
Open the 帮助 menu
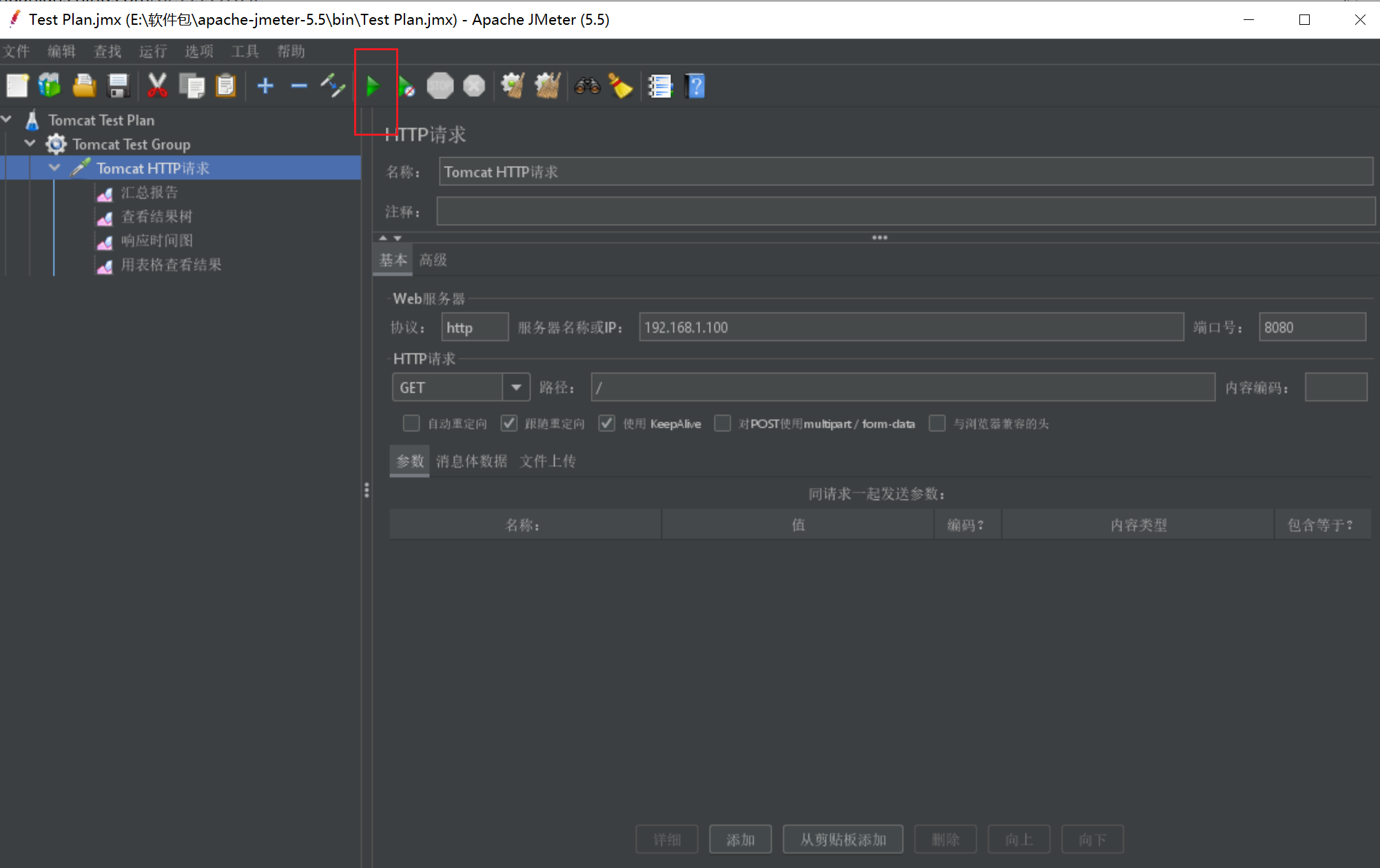[291, 52]
